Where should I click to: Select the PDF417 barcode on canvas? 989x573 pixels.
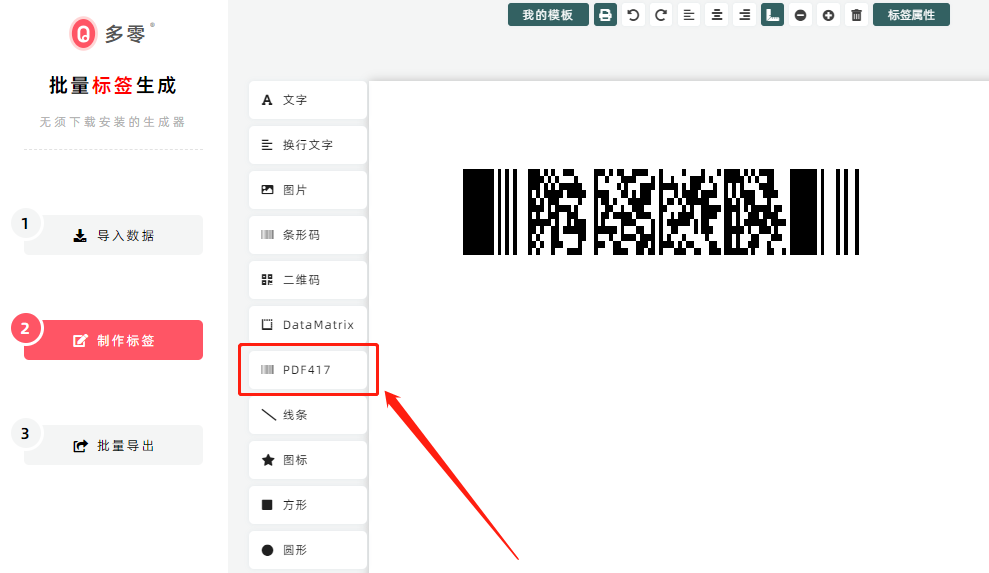pyautogui.click(x=661, y=212)
